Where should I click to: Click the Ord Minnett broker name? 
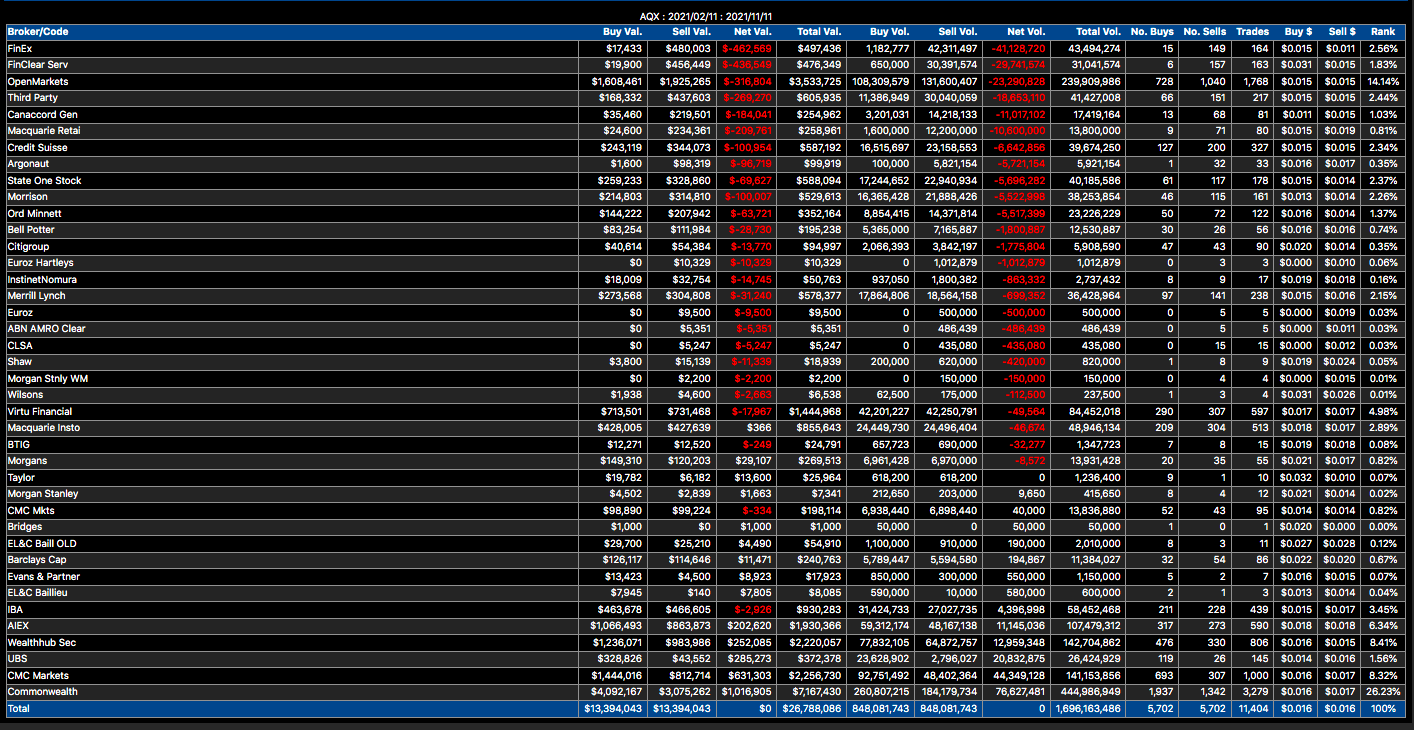click(34, 213)
